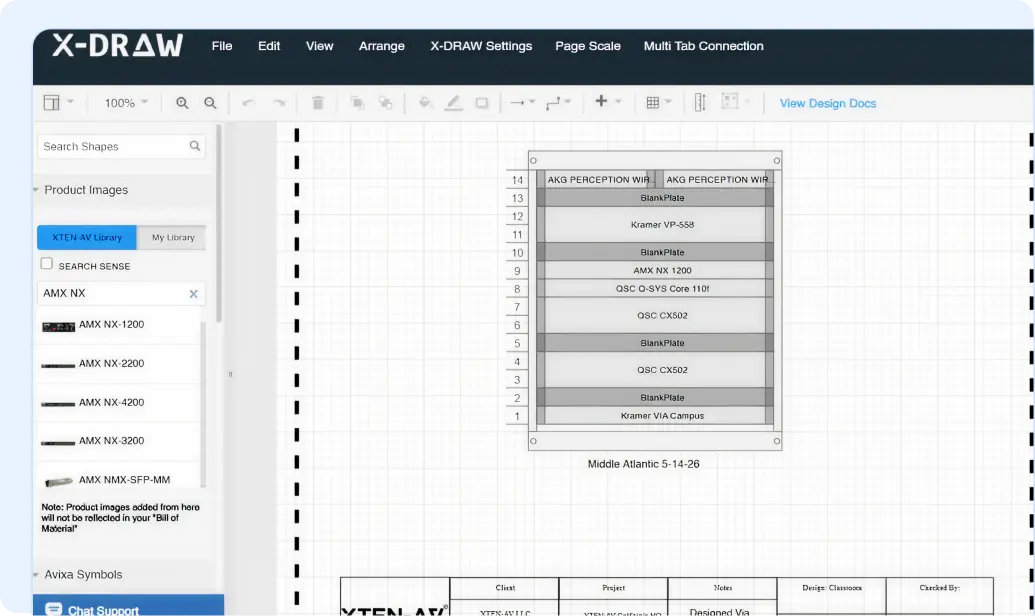The width and height of the screenshot is (1035, 616).
Task: Click the product results list scrollbar
Action: click(203, 403)
